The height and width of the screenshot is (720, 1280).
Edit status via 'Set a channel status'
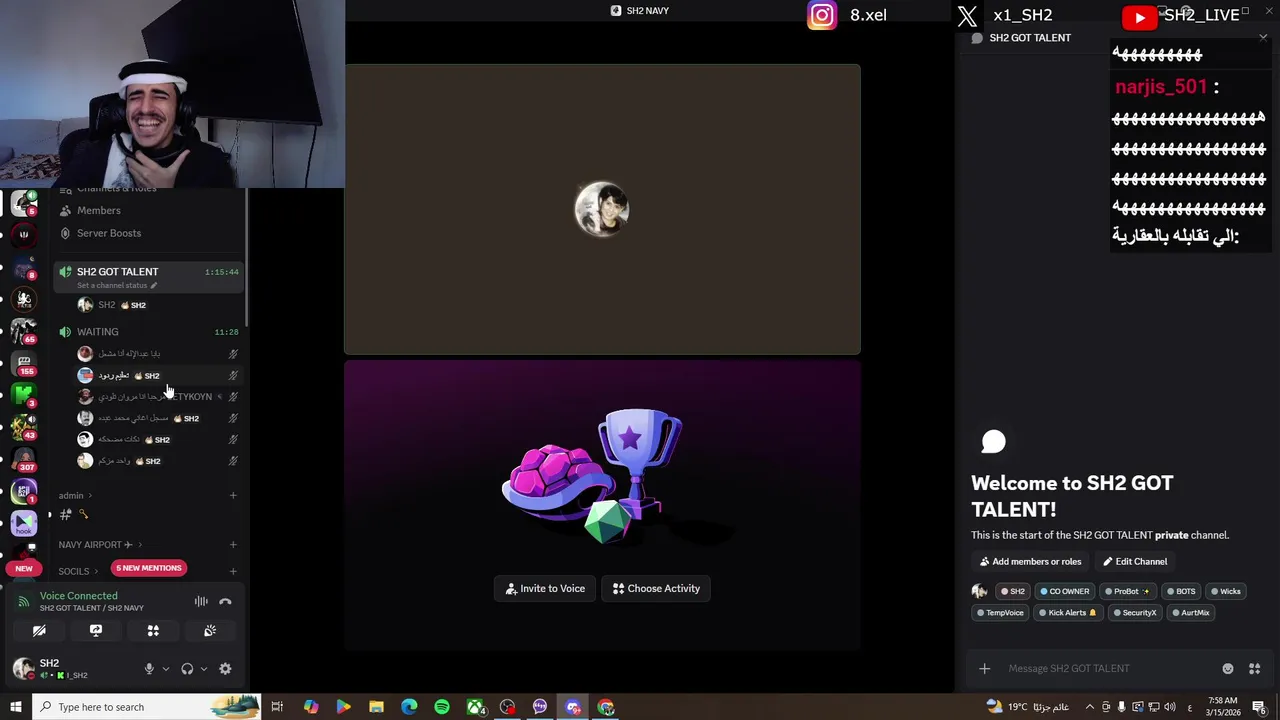pos(116,285)
